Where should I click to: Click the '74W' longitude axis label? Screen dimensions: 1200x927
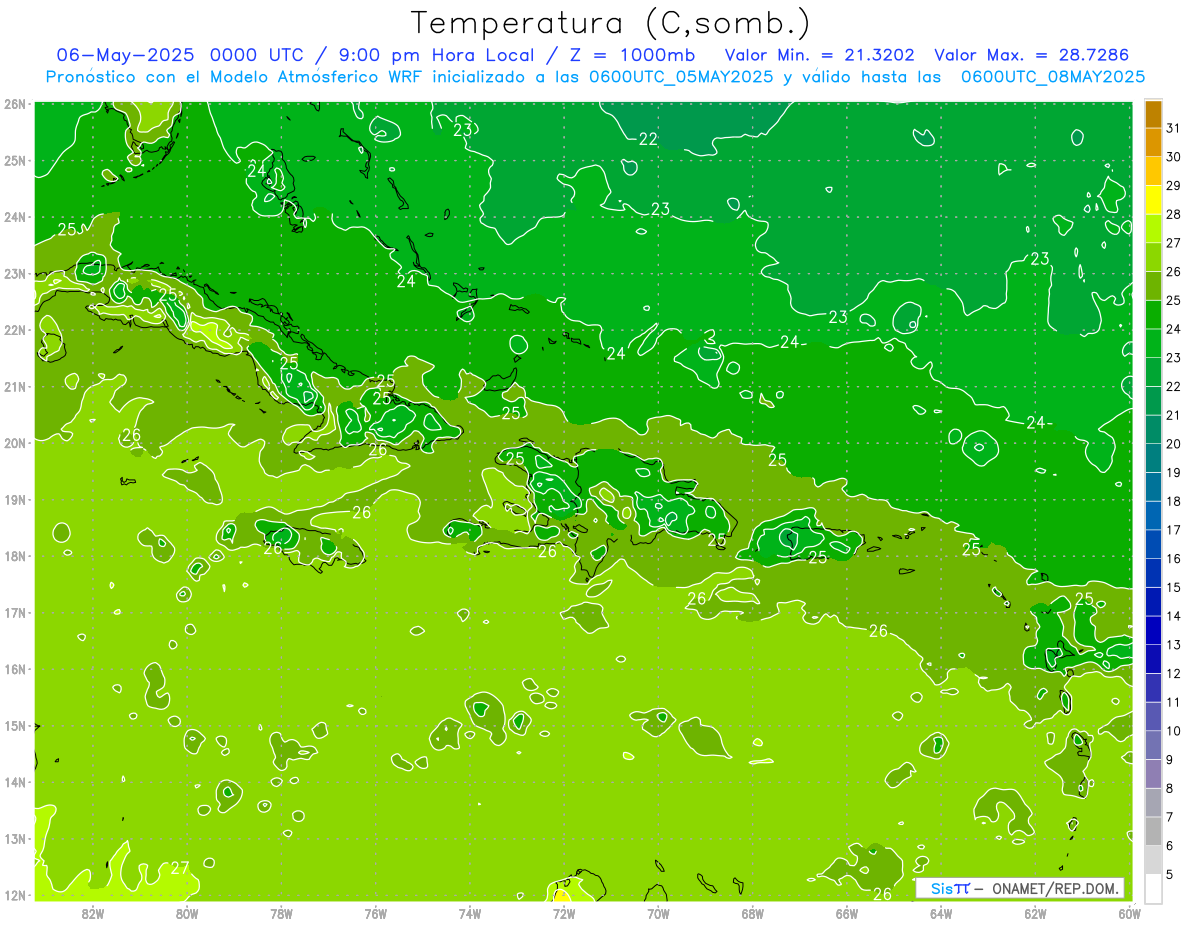tap(469, 913)
